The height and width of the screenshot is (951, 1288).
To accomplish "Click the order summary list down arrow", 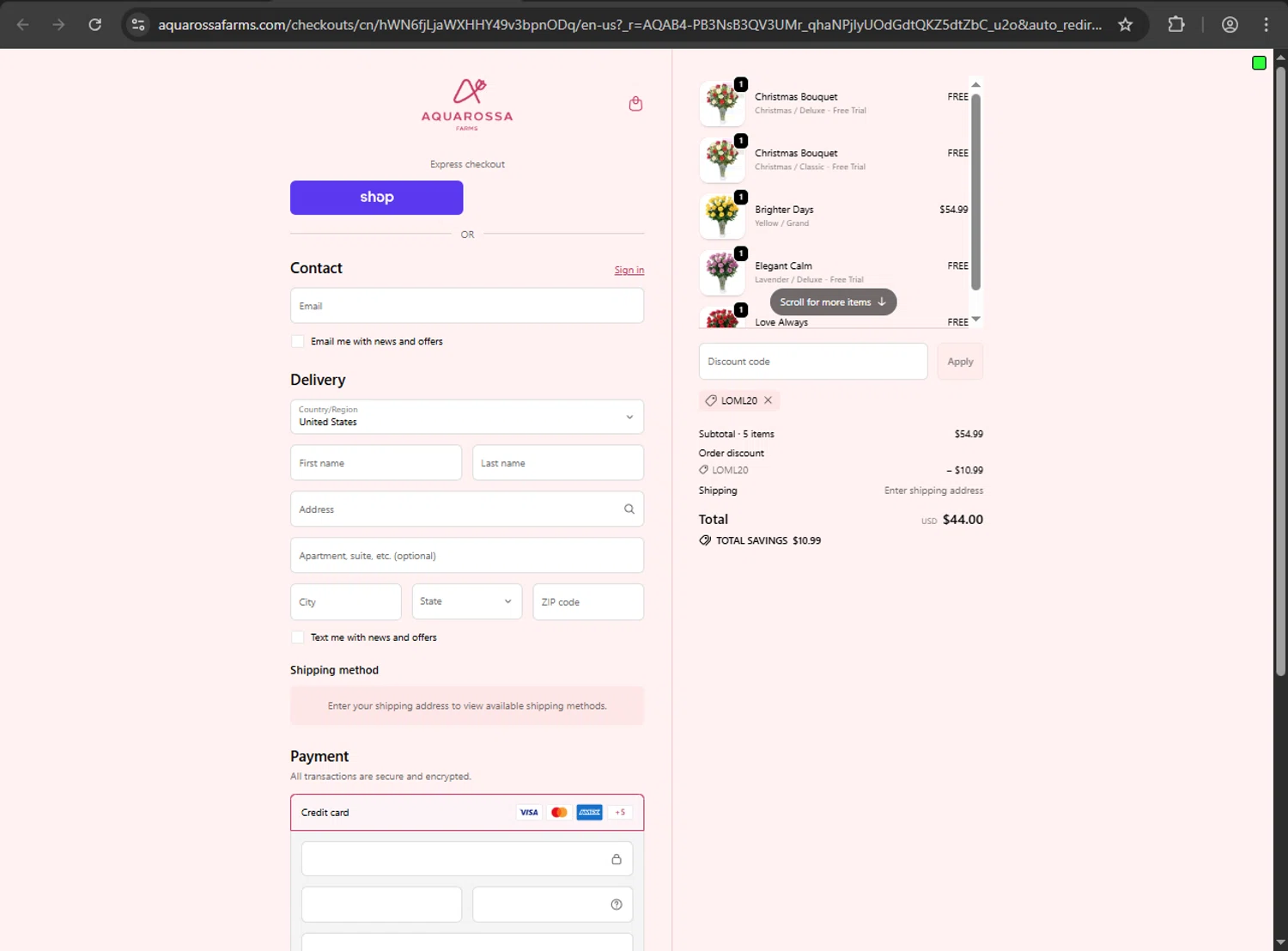I will tap(975, 319).
